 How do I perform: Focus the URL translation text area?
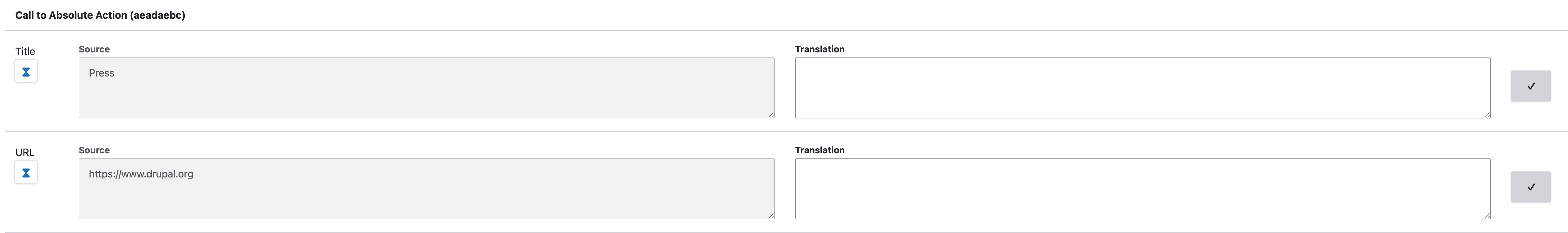tap(1142, 189)
